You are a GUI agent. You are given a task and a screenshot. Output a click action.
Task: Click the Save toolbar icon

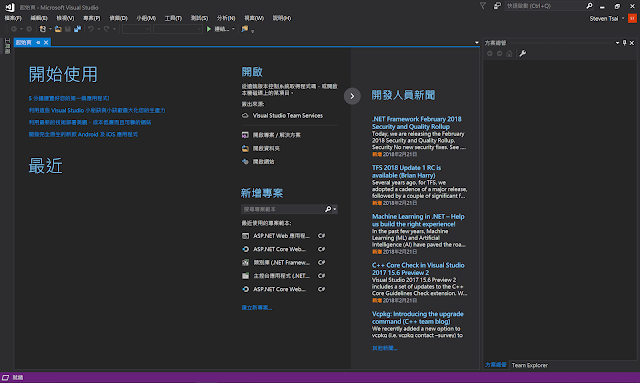click(x=68, y=29)
